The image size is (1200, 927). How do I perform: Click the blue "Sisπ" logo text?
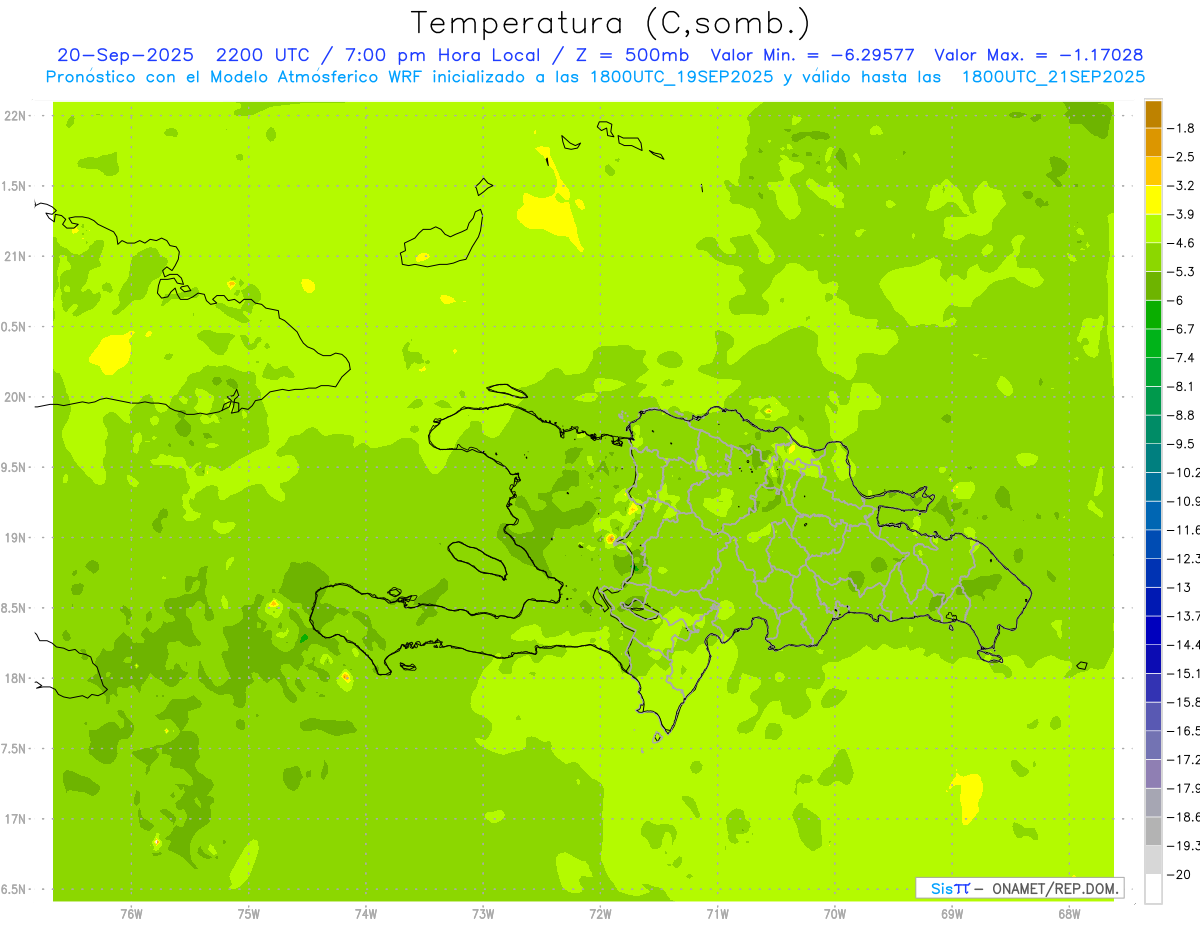(x=949, y=888)
